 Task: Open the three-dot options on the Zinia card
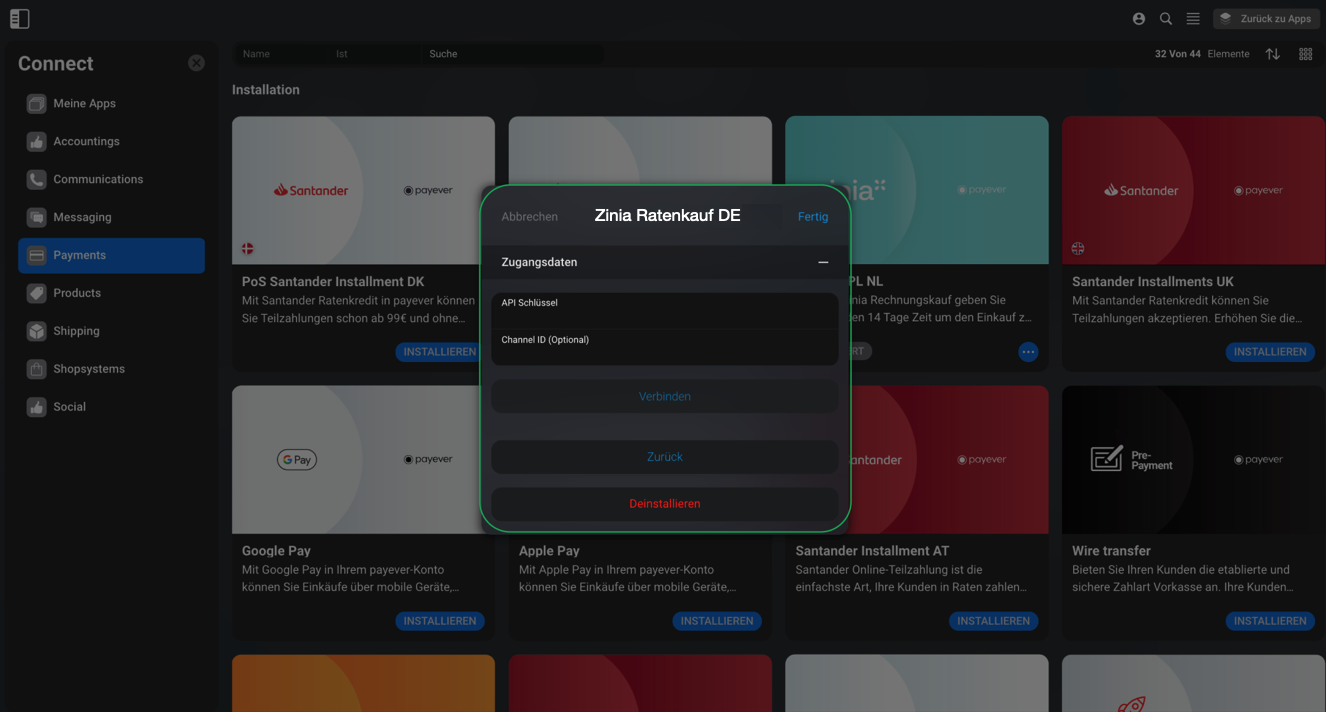[1028, 352]
